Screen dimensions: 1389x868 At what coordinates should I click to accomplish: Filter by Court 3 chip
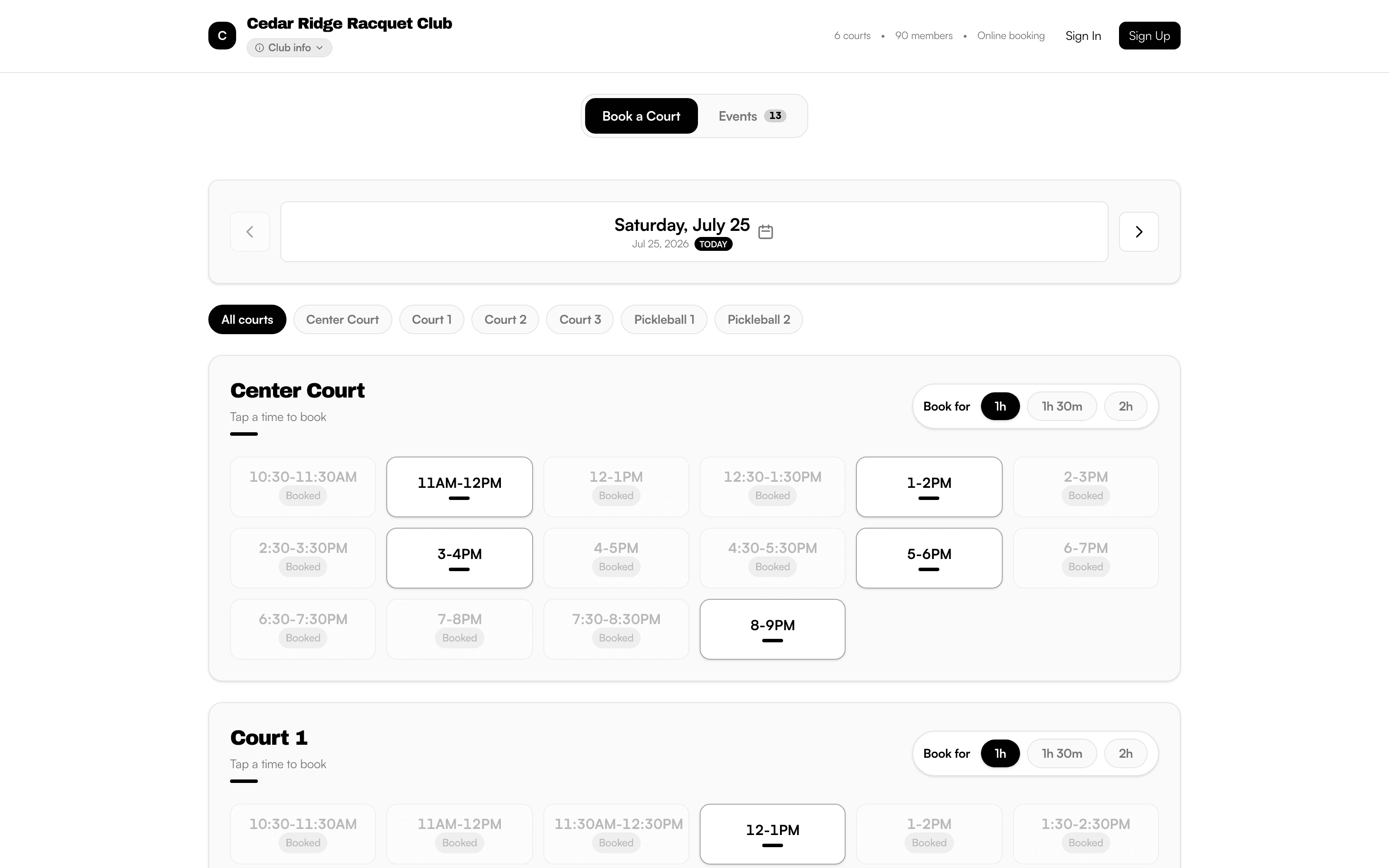point(580,319)
